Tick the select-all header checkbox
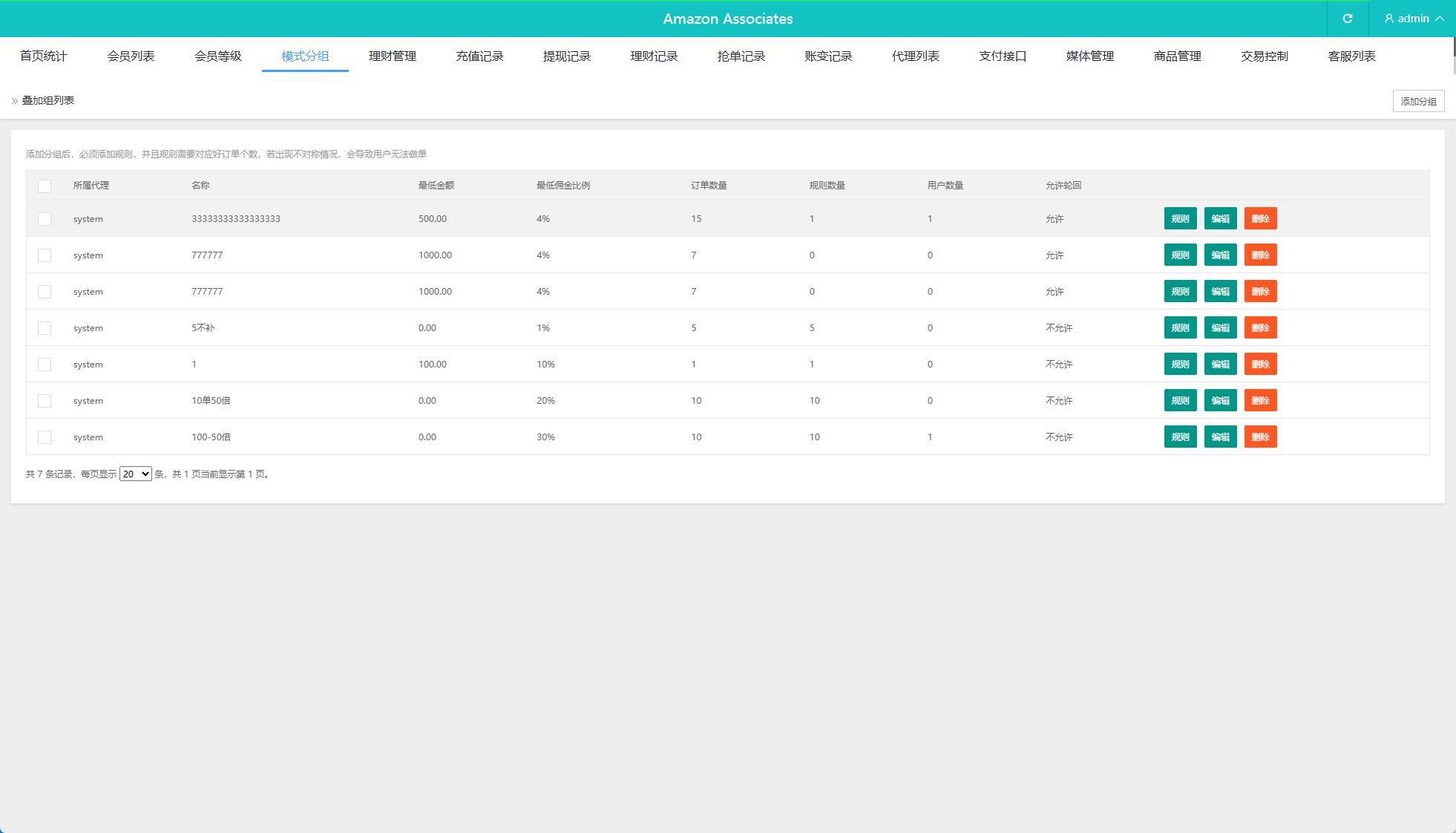The height and width of the screenshot is (833, 1456). point(45,186)
